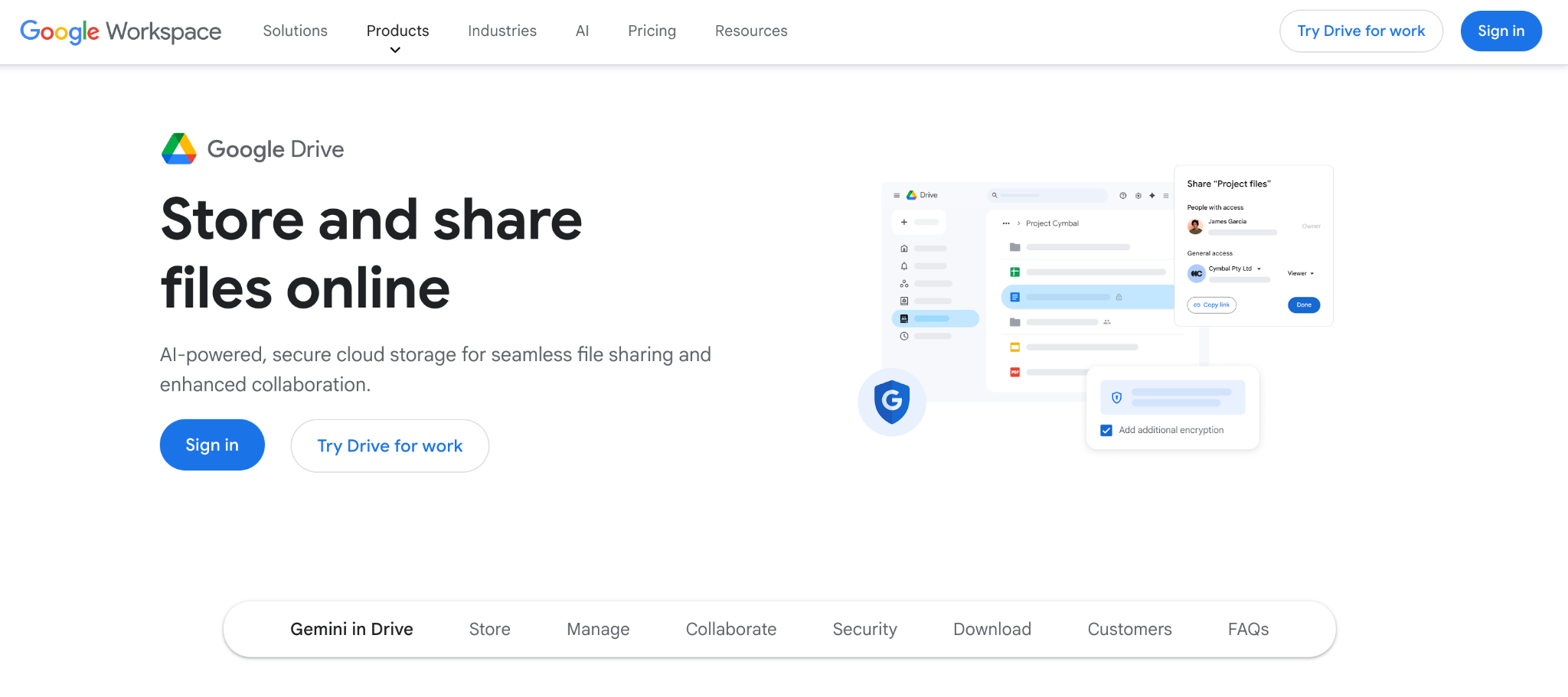Click the help question mark icon
This screenshot has height=697, width=1568.
(1123, 195)
